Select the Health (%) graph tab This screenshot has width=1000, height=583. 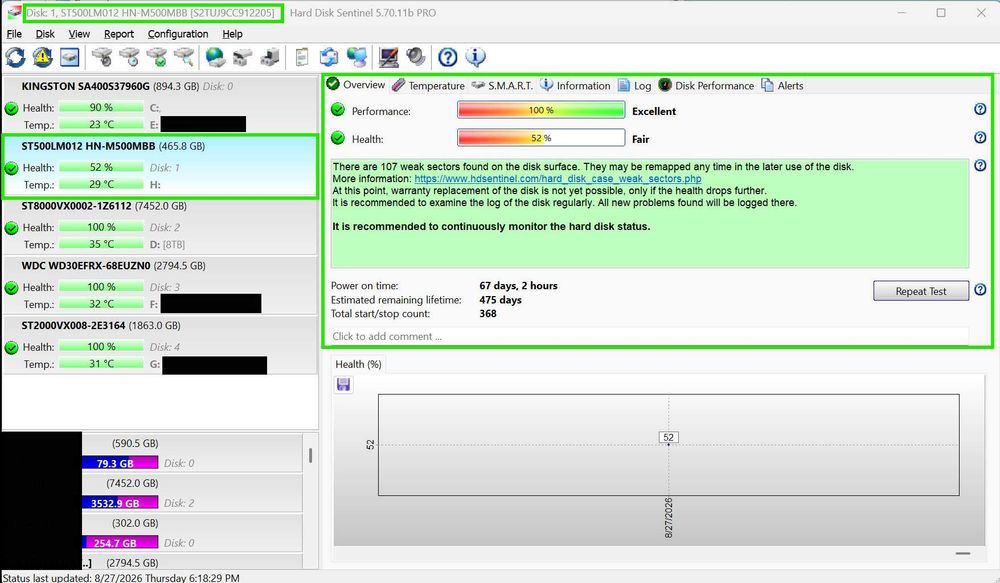pyautogui.click(x=358, y=364)
